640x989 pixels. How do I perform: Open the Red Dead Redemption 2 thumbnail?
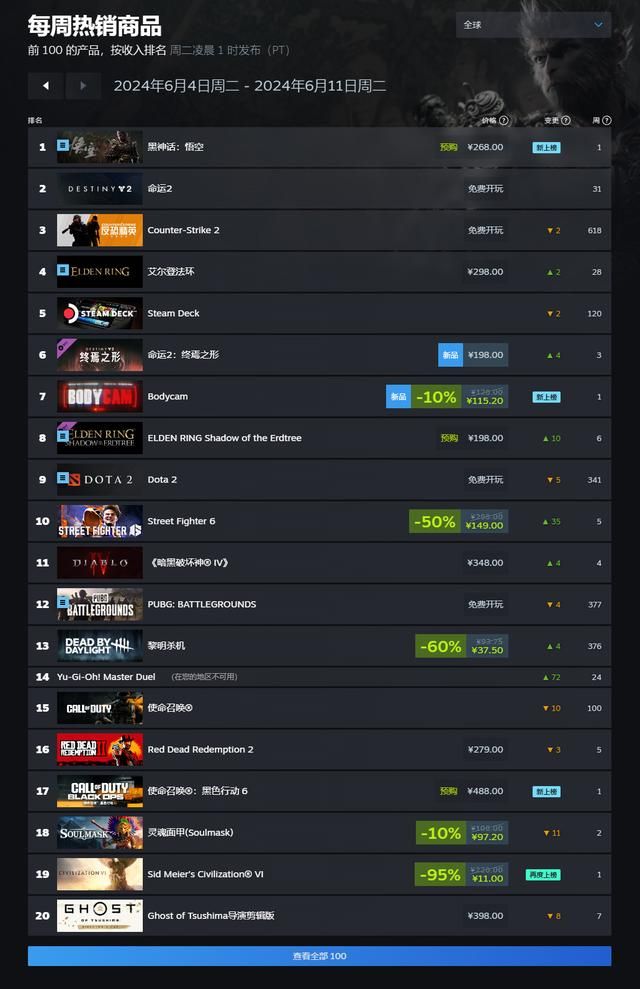point(99,750)
